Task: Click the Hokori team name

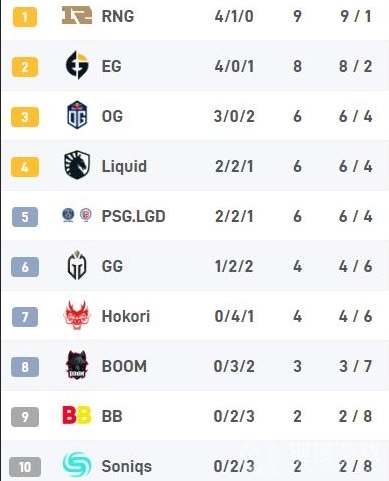Action: click(126, 316)
